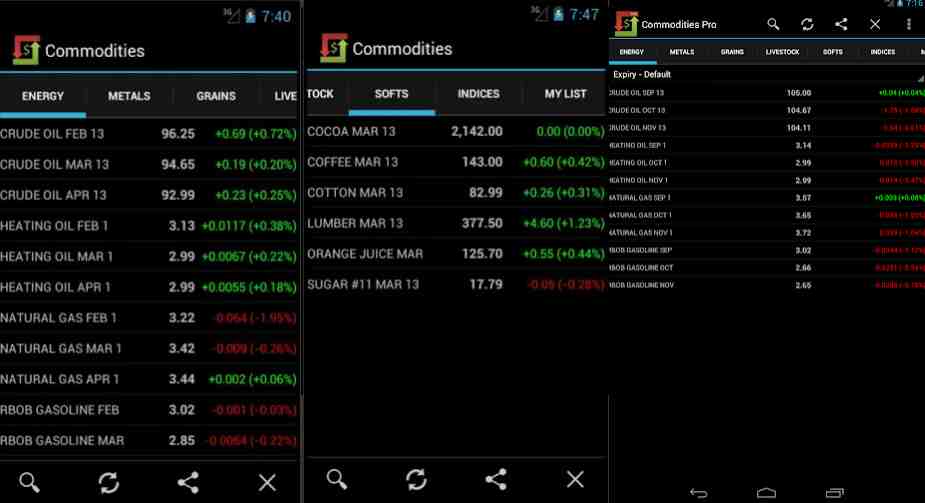Tap the magnifier icon beneath the softs list
This screenshot has height=503, width=925.
click(337, 479)
